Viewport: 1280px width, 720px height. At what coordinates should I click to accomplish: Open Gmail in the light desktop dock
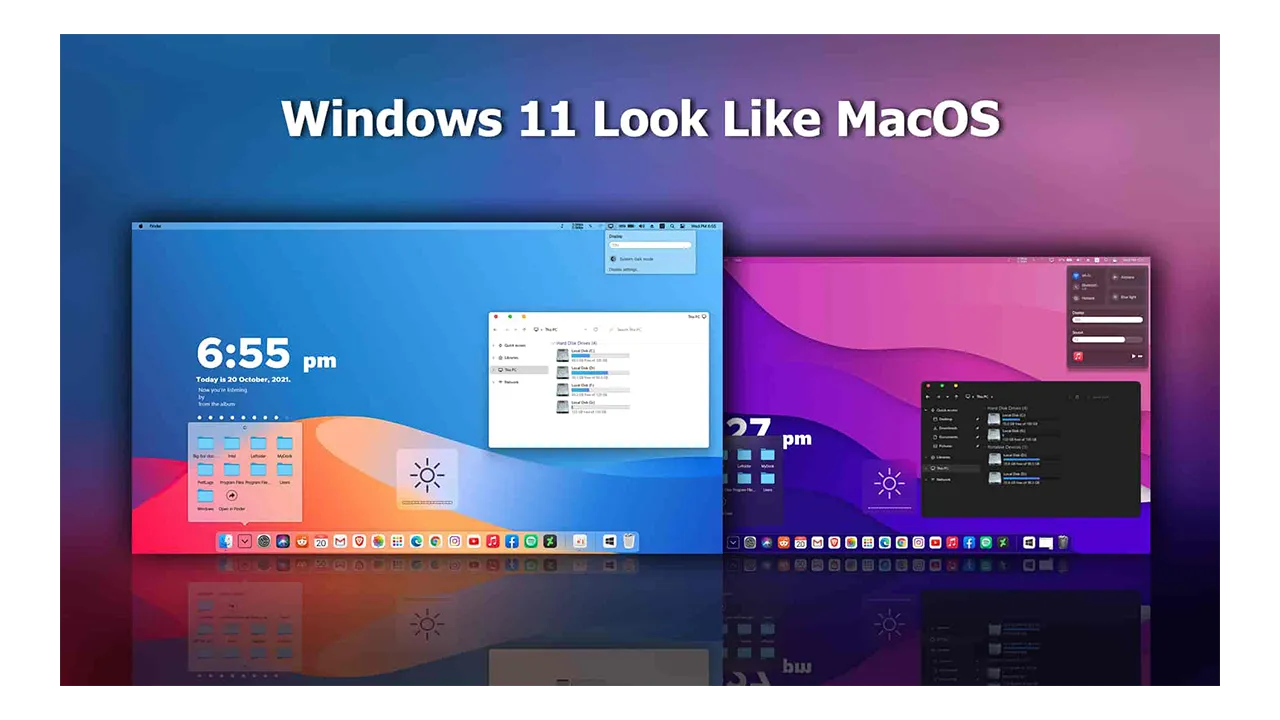[340, 541]
